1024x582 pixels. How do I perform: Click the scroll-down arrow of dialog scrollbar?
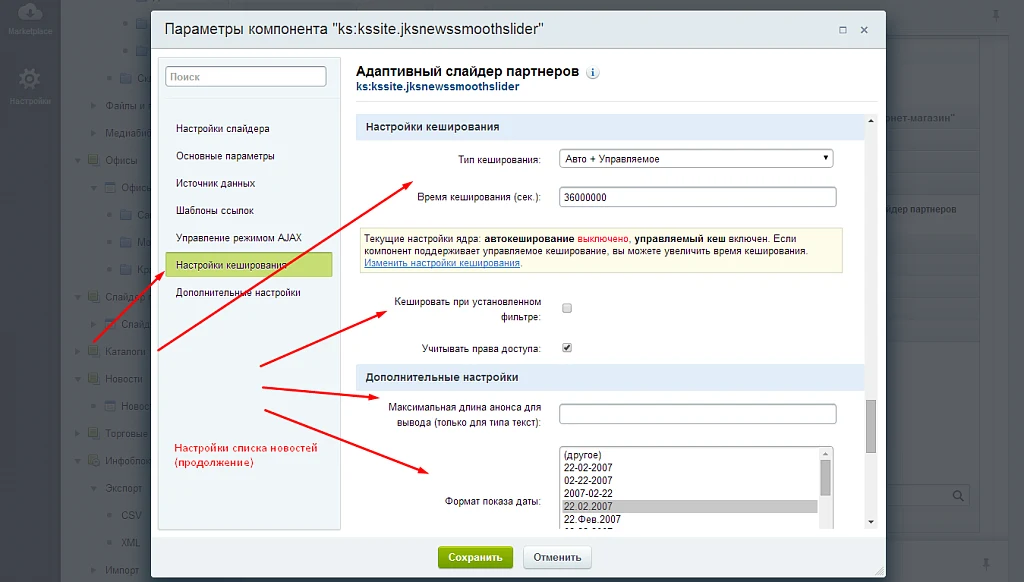click(871, 522)
